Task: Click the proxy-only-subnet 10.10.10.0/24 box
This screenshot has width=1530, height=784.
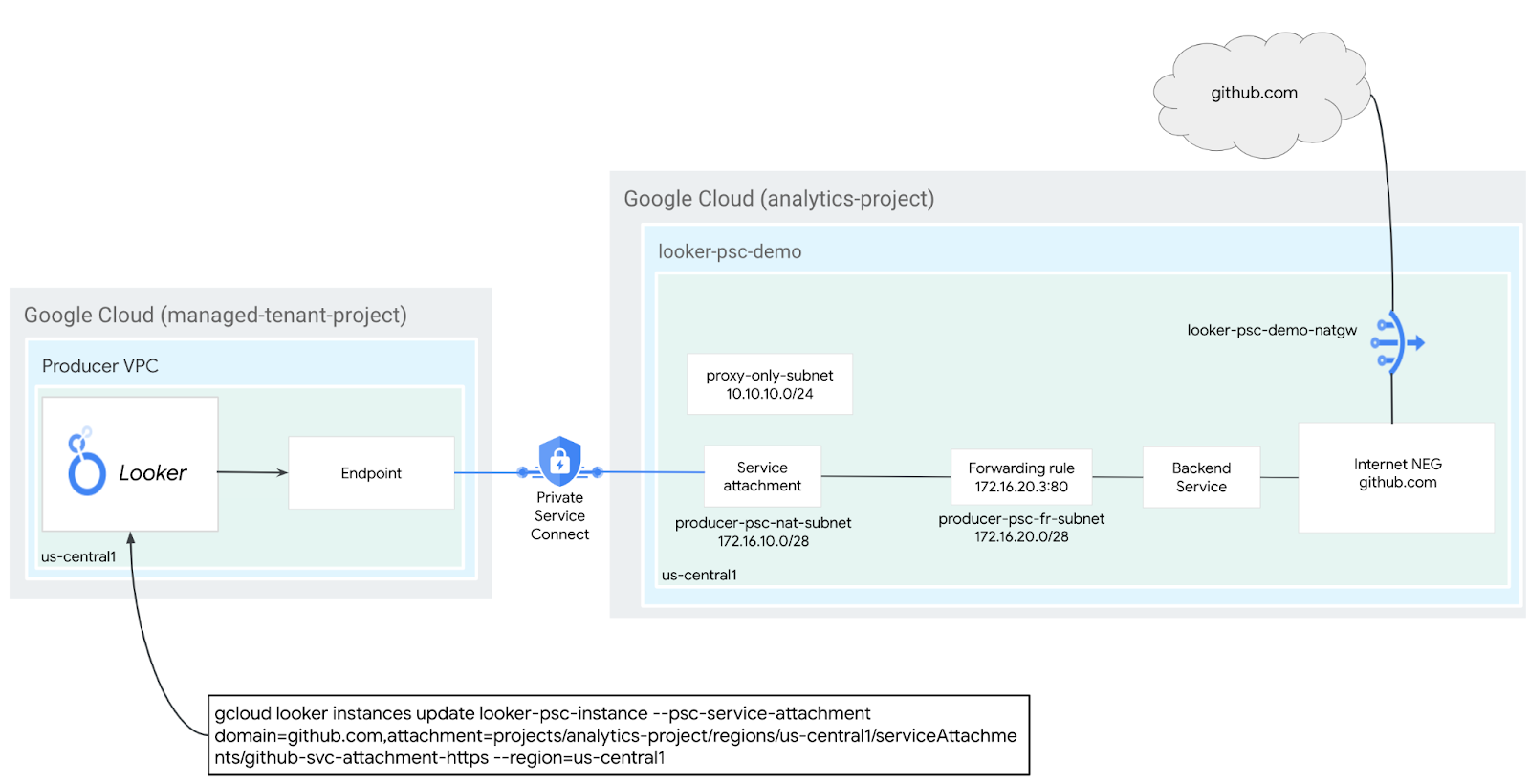Action: click(769, 384)
